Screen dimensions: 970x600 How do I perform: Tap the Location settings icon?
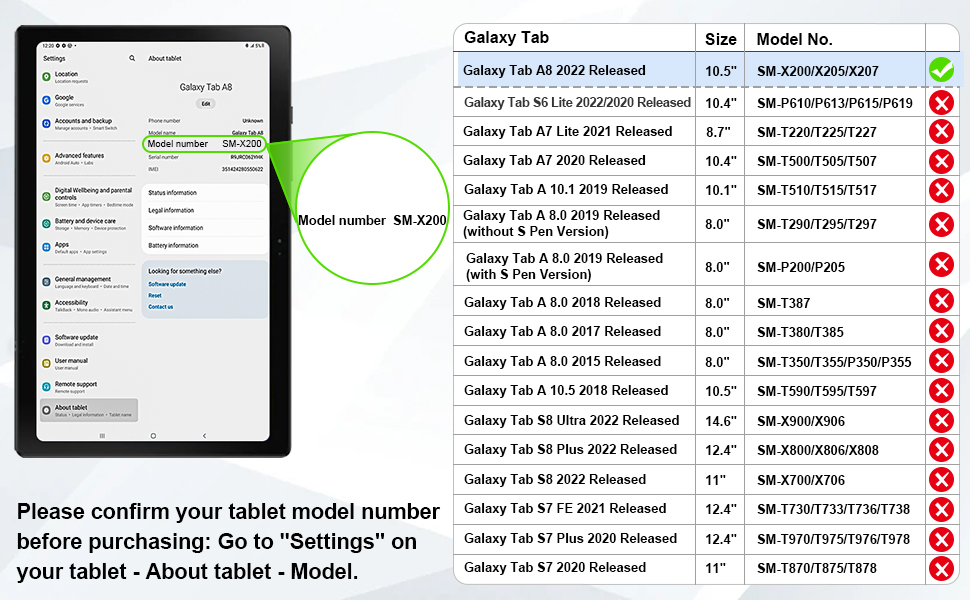46,77
